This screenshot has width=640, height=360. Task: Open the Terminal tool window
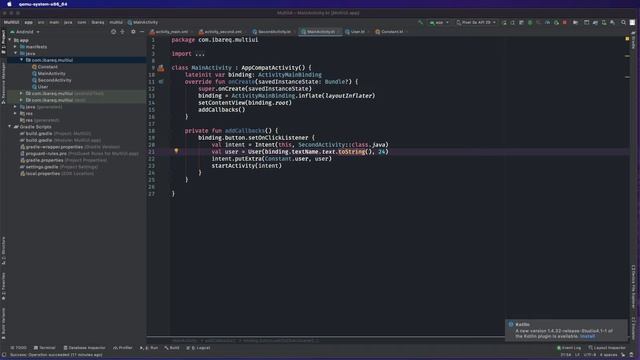tap(44, 348)
